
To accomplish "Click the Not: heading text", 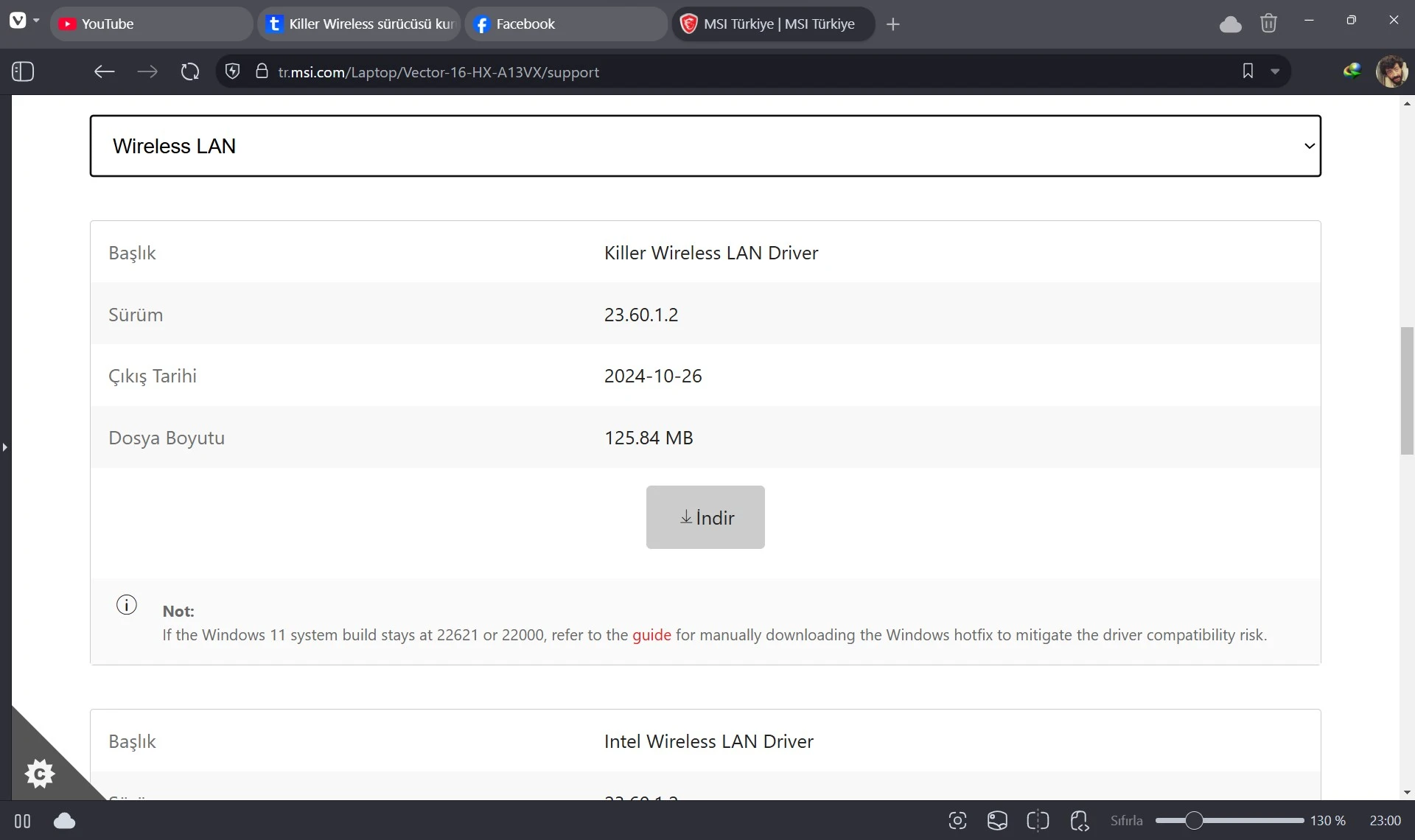I will point(178,612).
